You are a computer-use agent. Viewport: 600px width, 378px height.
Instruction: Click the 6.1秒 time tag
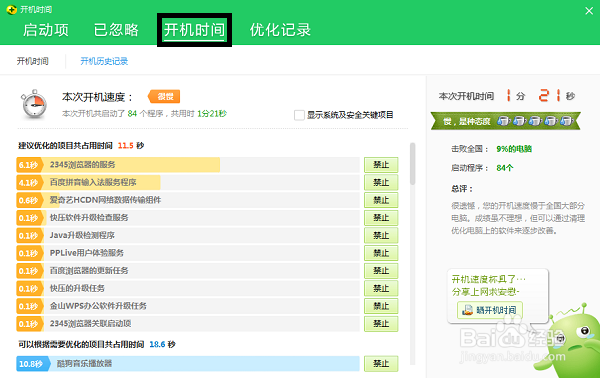29,165
